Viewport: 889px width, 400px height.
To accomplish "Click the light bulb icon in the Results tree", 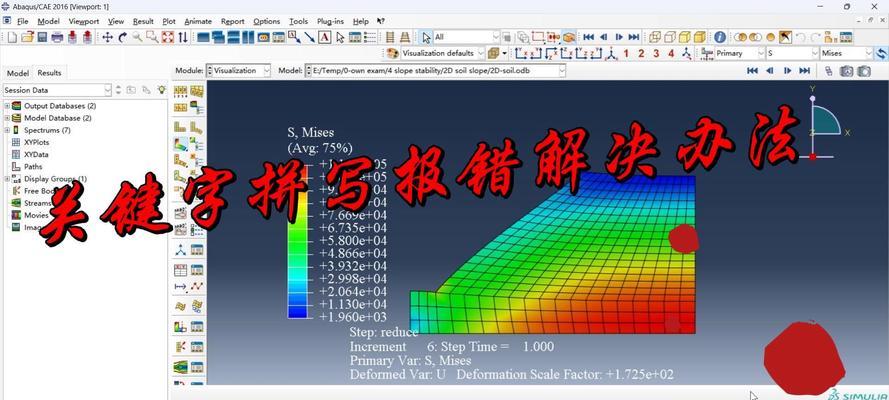I will pyautogui.click(x=162, y=90).
